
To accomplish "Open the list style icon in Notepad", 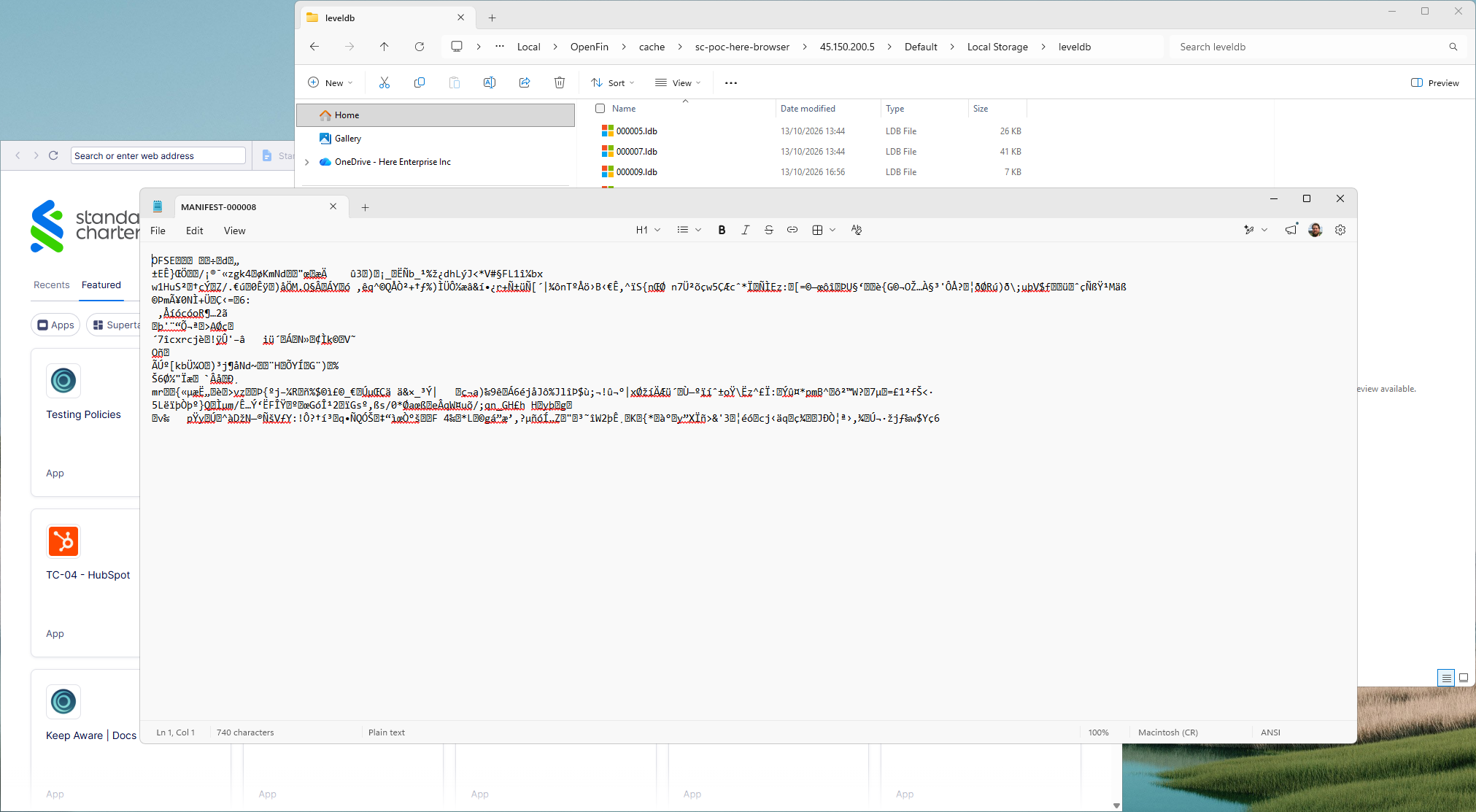I will 682,230.
